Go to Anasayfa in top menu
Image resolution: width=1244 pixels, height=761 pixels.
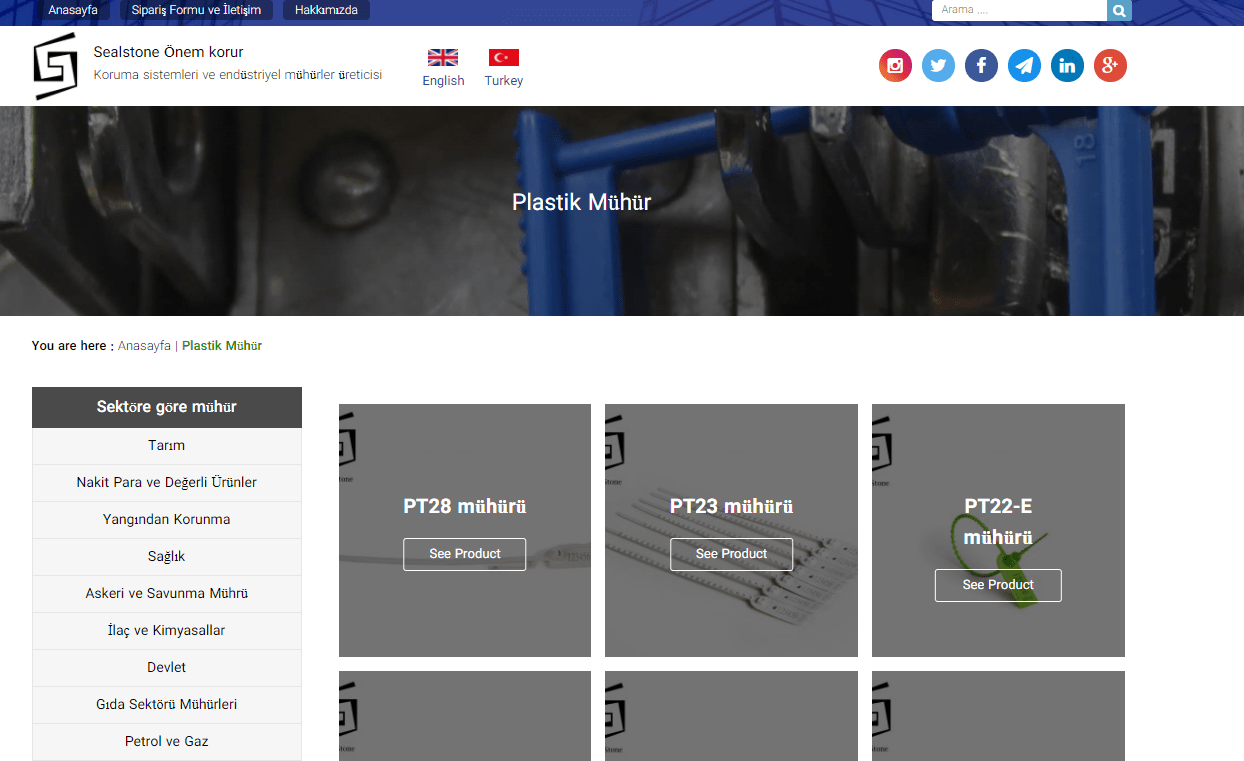[x=73, y=10]
